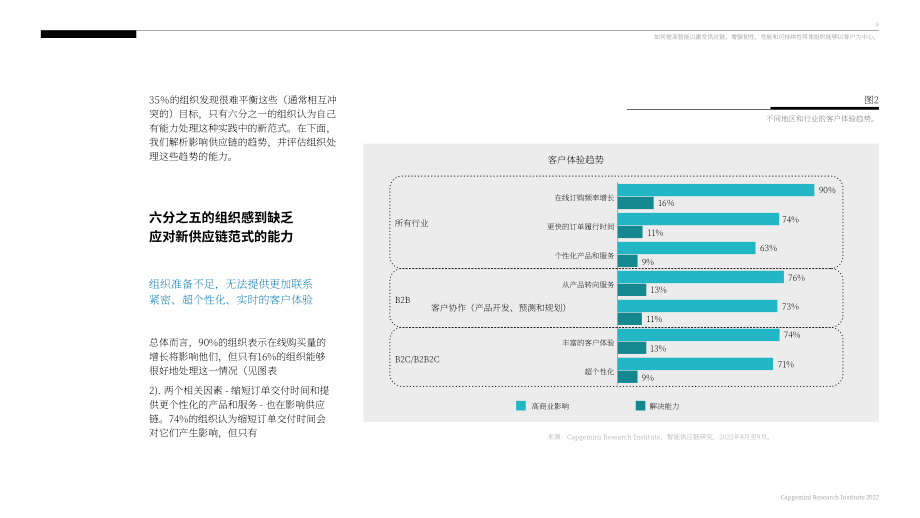The width and height of the screenshot is (920, 518).
Task: Click the blue subtitle starting 组织准备不足
Action: pos(231,292)
